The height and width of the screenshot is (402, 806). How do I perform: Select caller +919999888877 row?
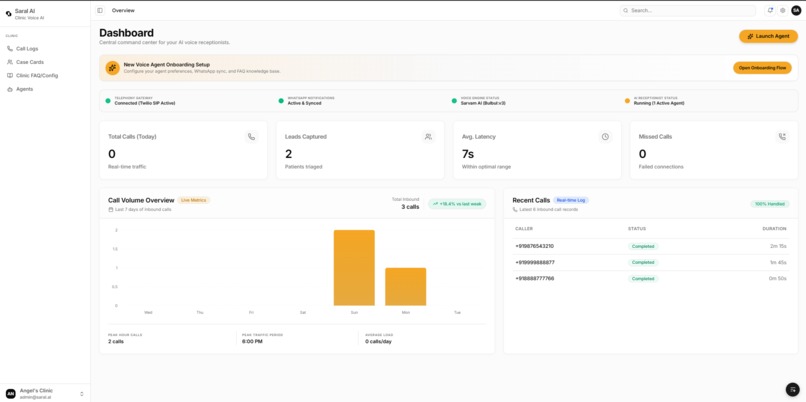click(x=651, y=262)
